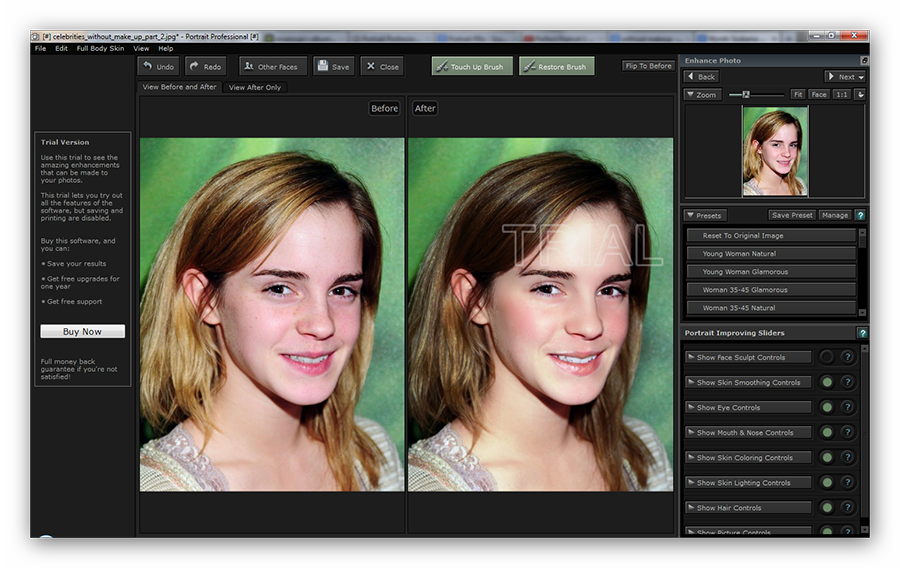Toggle Skin Lighting Controls off
900x568 pixels.
(827, 483)
